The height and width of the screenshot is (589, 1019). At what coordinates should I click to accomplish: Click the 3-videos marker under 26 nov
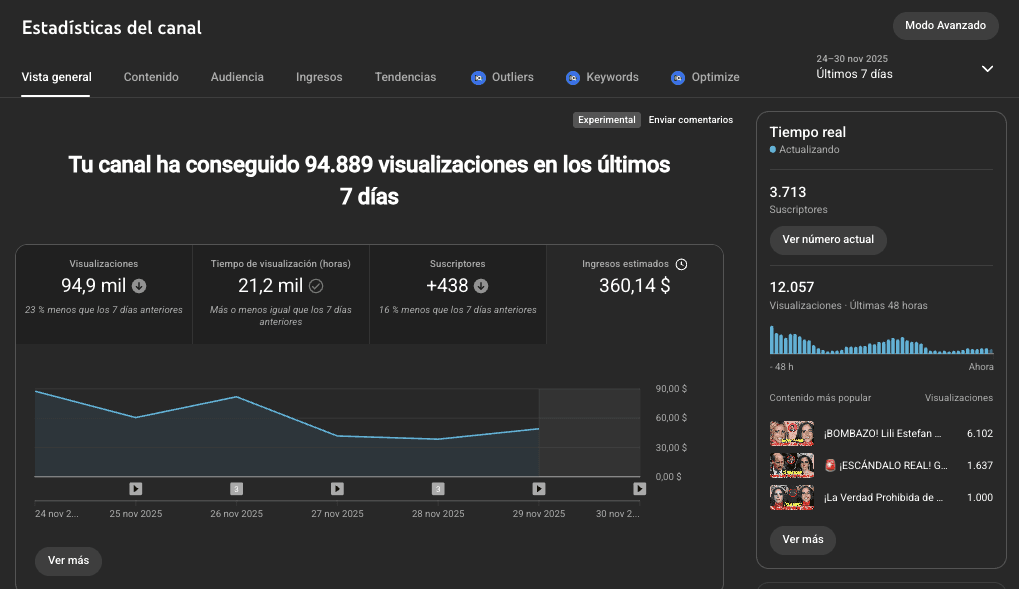(237, 488)
